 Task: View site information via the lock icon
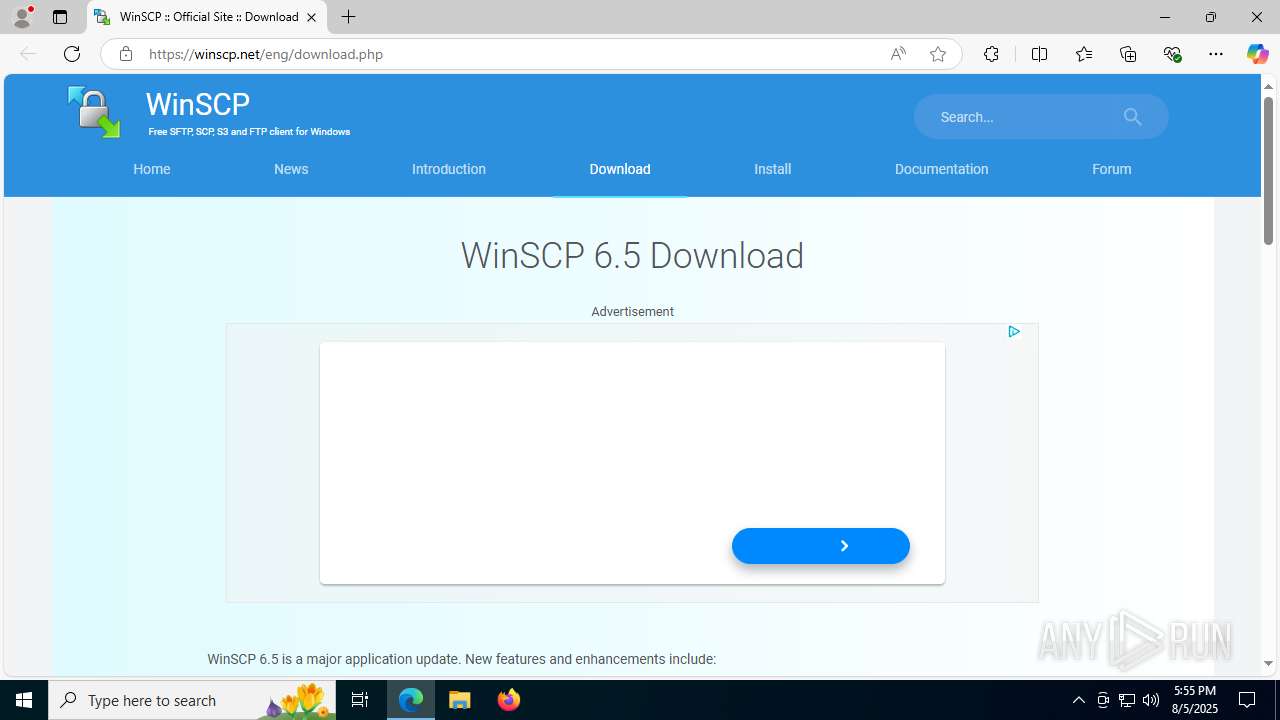125,54
